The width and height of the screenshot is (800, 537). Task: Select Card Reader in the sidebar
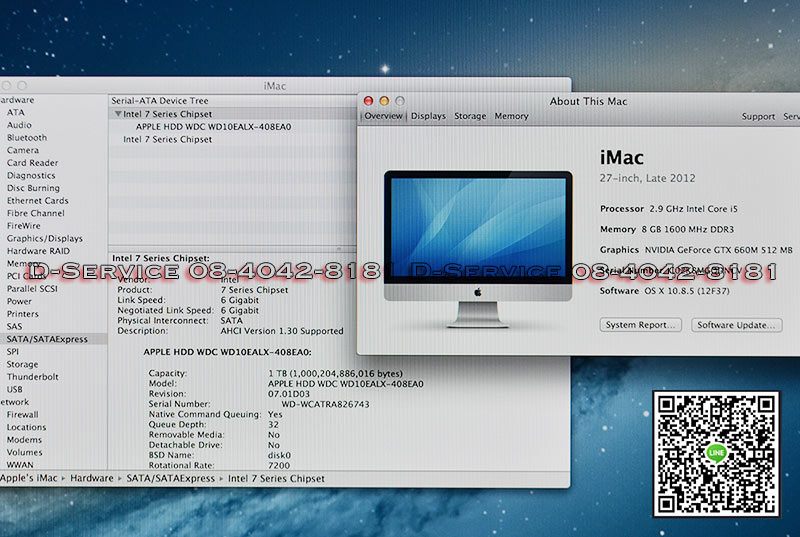32,163
